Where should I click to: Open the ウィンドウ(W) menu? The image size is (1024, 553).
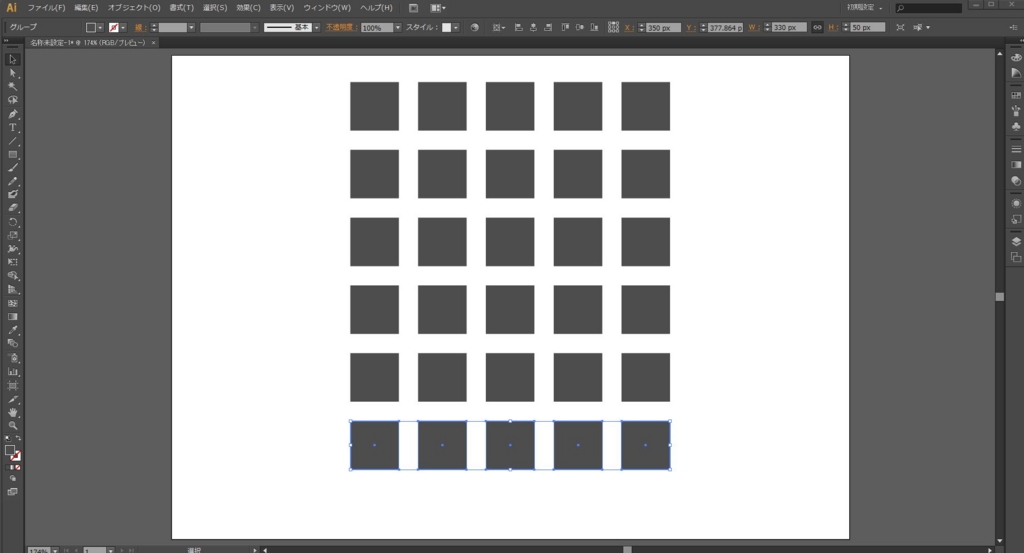click(327, 8)
